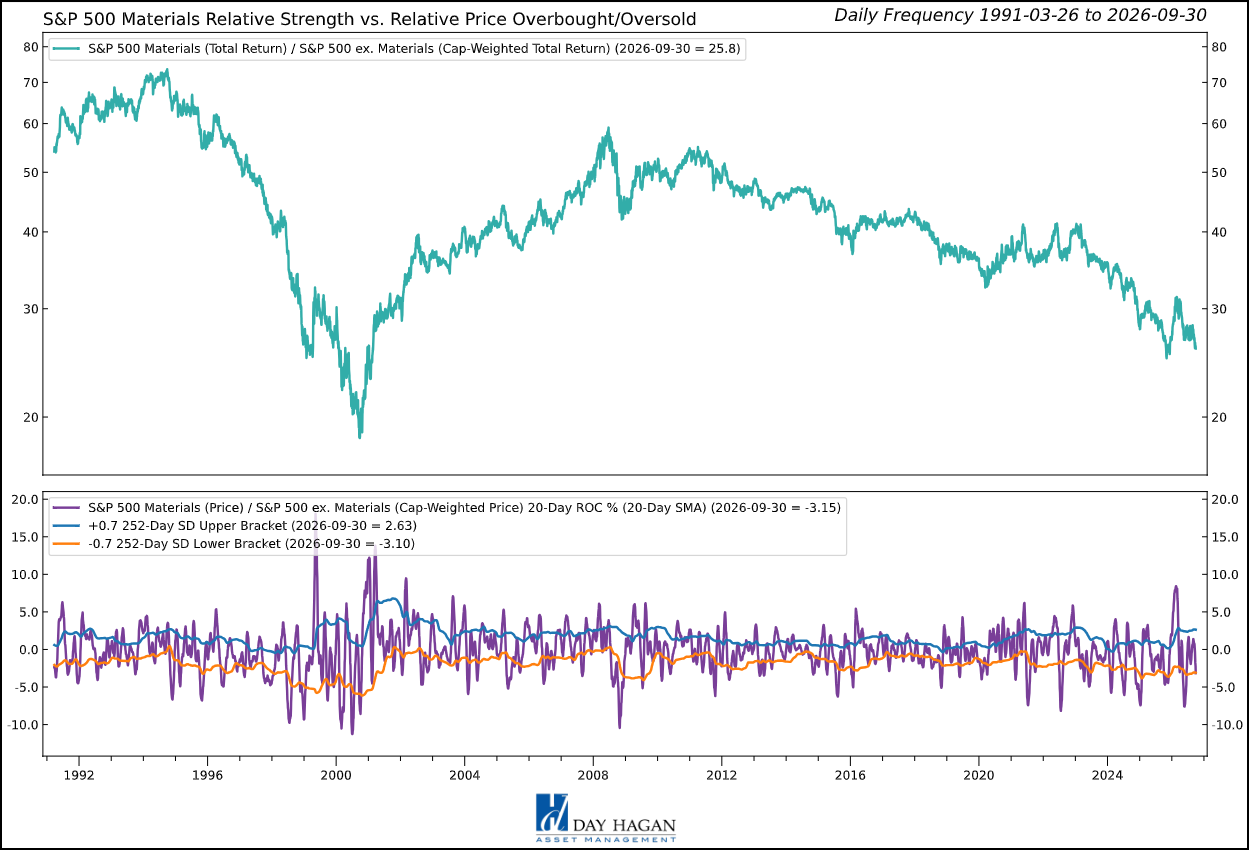Image resolution: width=1249 pixels, height=850 pixels.
Task: Click the '20-Day ROC % (20-Day SMA)' legend entry
Action: (464, 507)
